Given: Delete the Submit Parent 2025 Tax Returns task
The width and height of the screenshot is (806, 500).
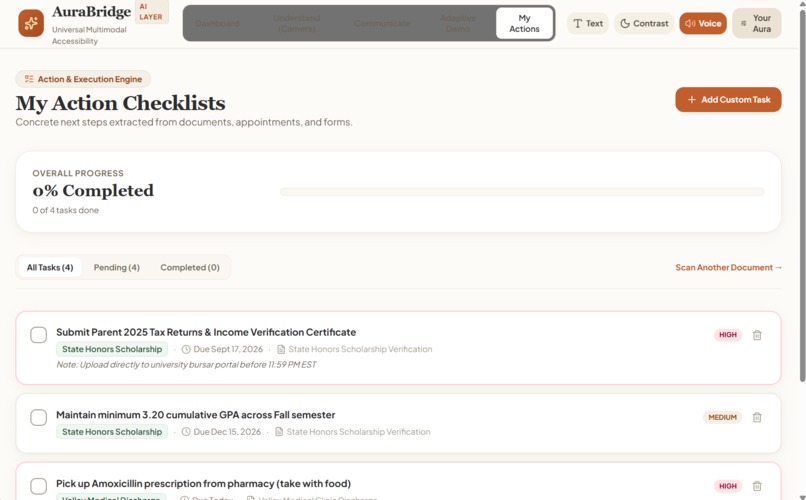Looking at the screenshot, I should click(757, 335).
